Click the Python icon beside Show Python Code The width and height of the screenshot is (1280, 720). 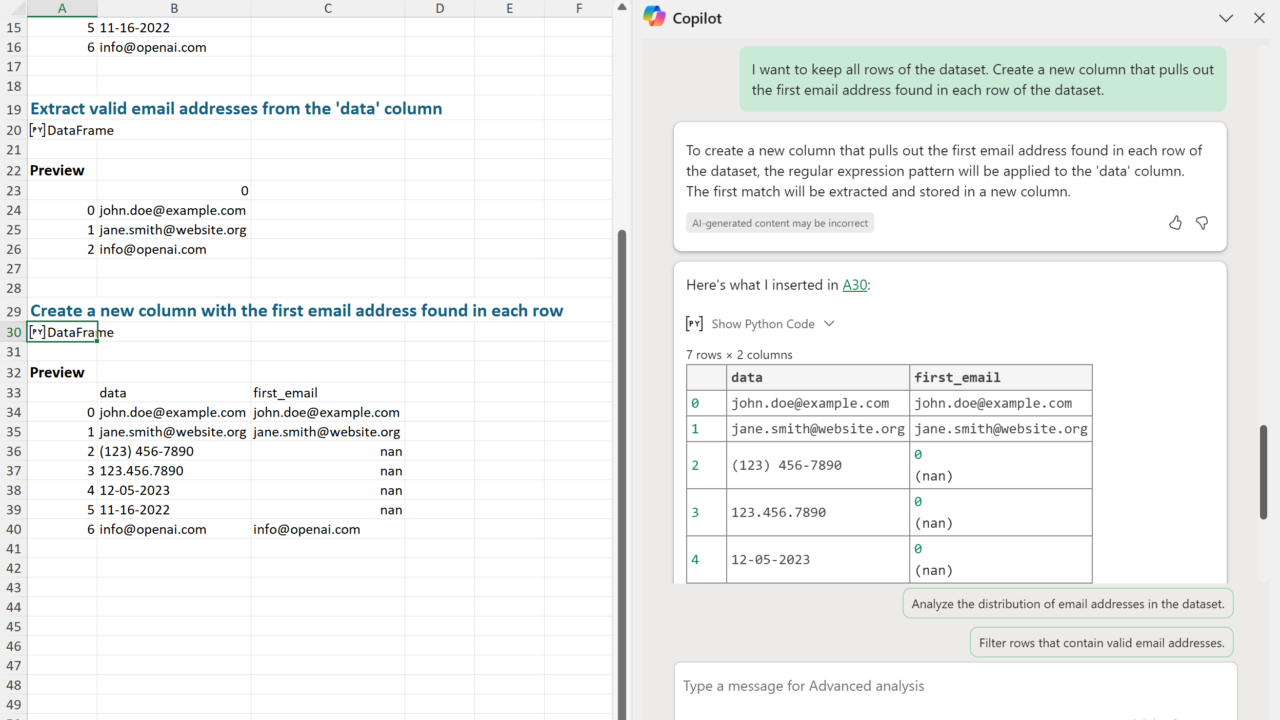point(694,324)
